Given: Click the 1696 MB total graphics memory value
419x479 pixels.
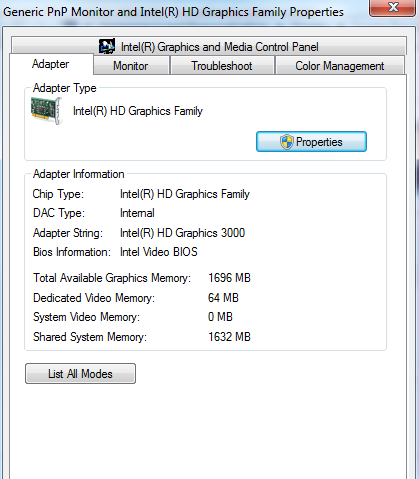Looking at the screenshot, I should coord(229,278).
